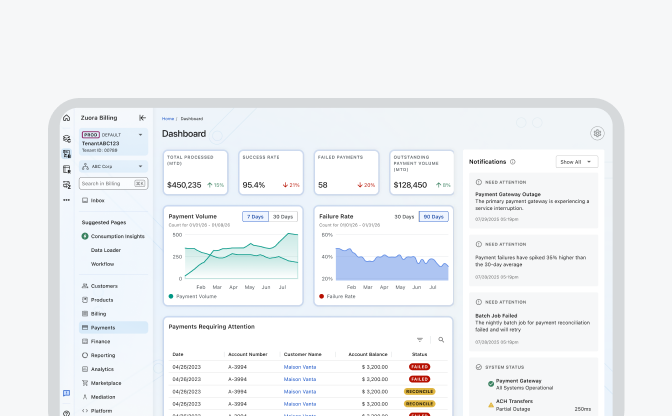This screenshot has width=672, height=416.
Task: Go to Customers in the sidebar
Action: click(x=104, y=286)
